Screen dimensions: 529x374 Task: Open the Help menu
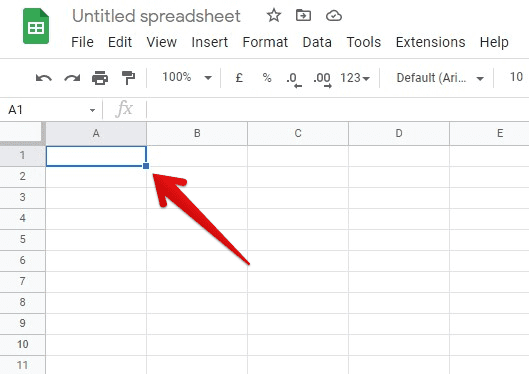tap(494, 42)
